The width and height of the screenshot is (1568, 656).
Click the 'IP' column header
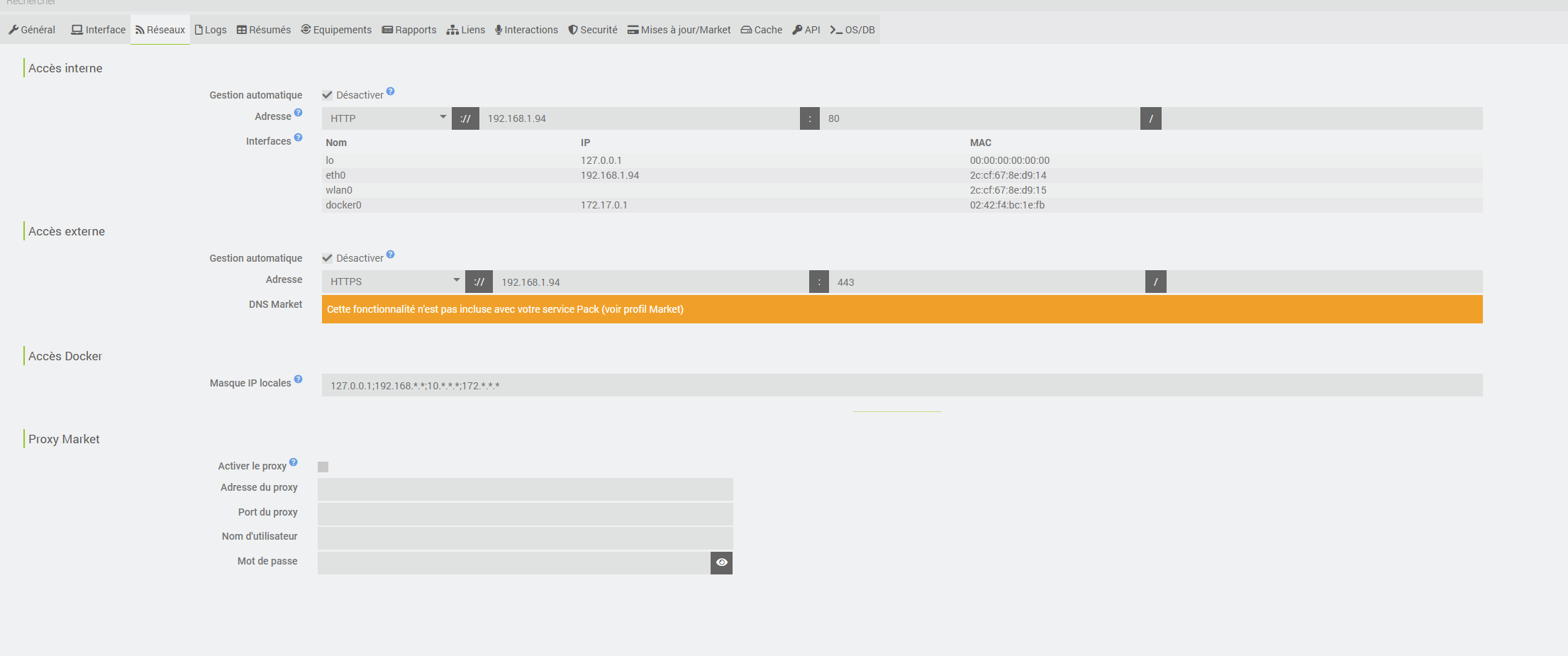coord(585,143)
